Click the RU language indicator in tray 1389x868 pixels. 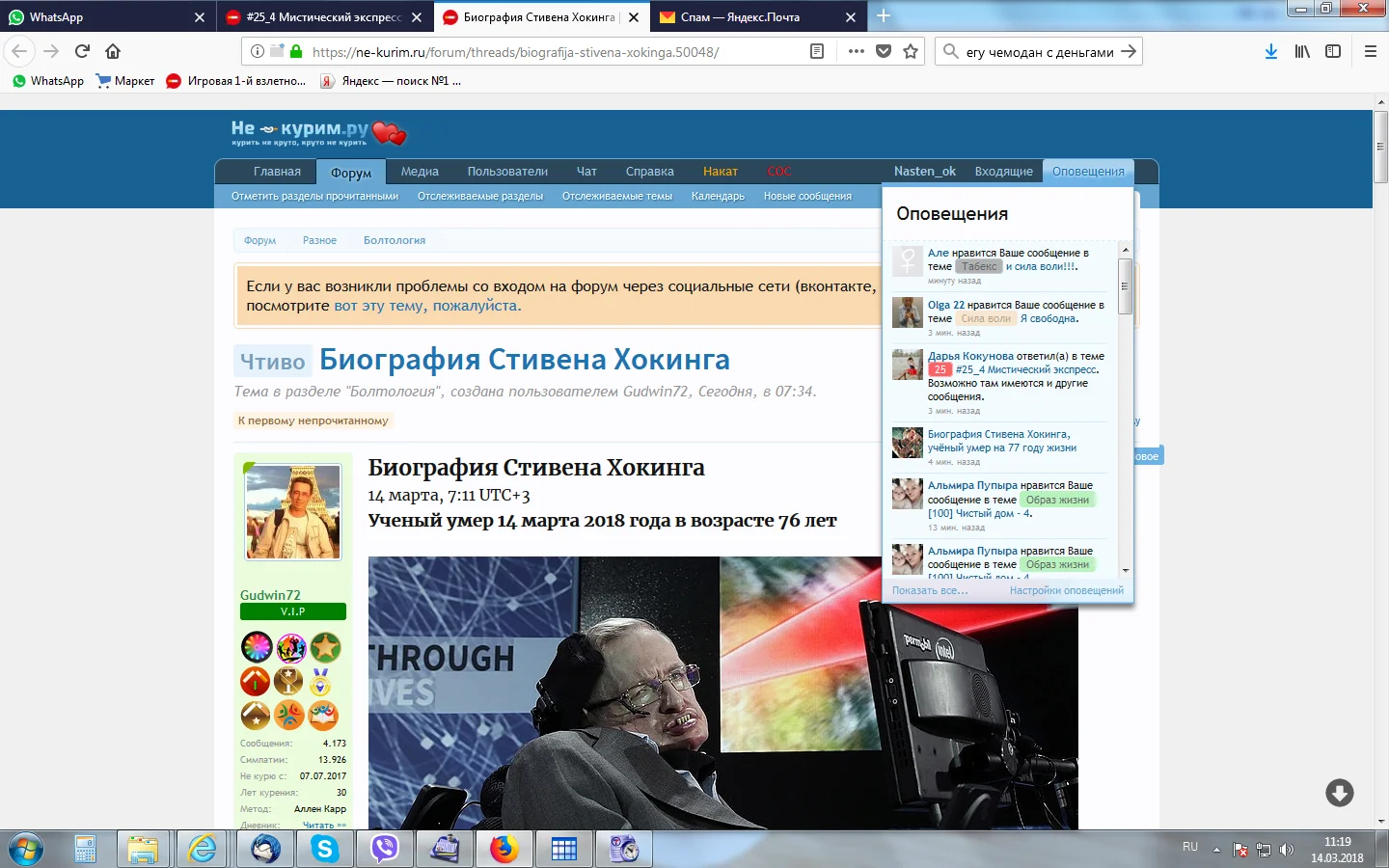pos(1190,847)
